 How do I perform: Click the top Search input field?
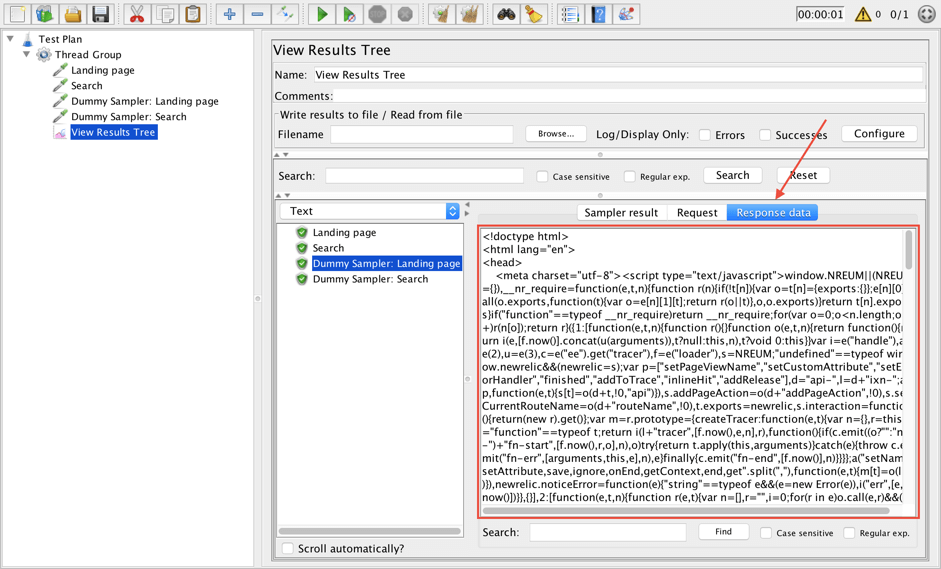point(425,176)
